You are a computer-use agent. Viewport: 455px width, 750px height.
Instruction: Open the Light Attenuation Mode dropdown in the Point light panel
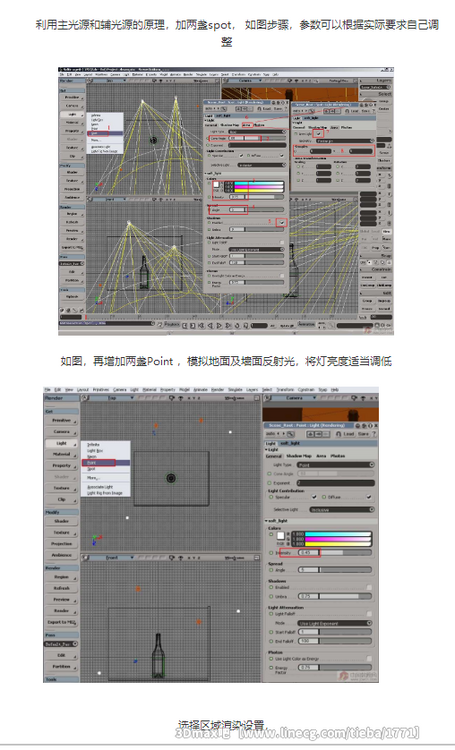point(335,623)
